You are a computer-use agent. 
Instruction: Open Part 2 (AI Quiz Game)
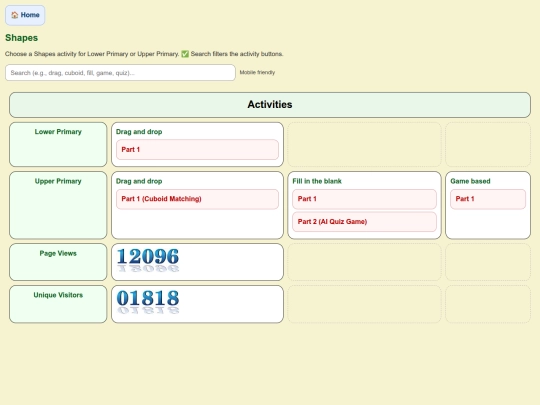(x=364, y=221)
